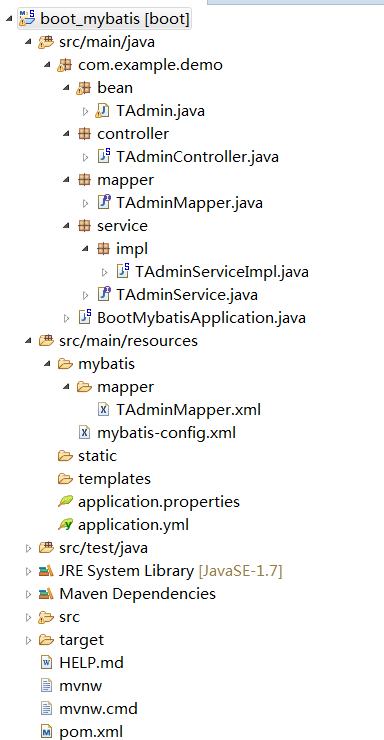Click the com.example.demo package icon
This screenshot has width=384, height=740.
[x=65, y=65]
